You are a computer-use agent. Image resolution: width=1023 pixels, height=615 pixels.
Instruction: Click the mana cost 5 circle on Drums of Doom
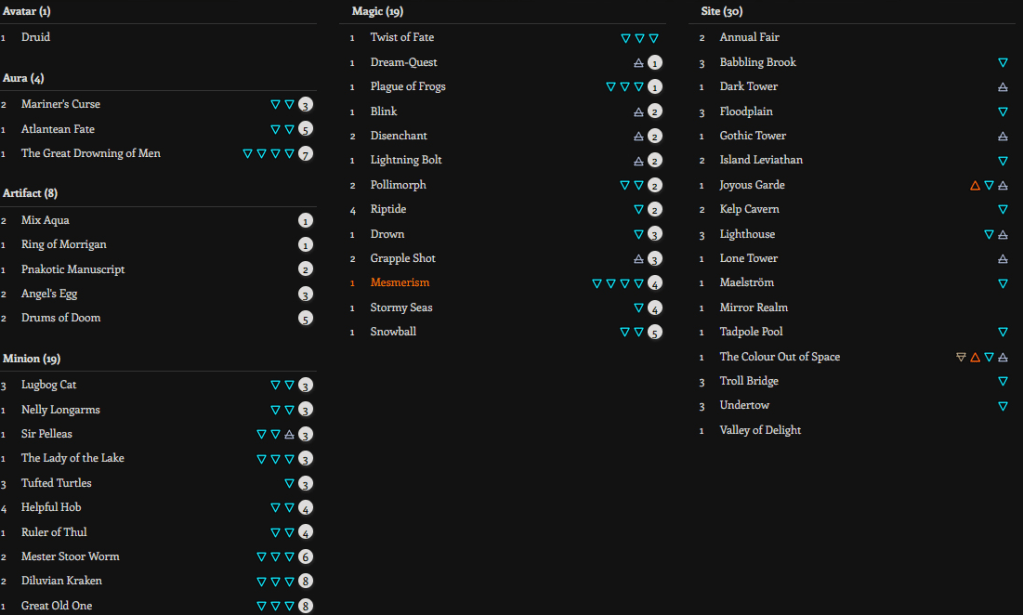[306, 319]
